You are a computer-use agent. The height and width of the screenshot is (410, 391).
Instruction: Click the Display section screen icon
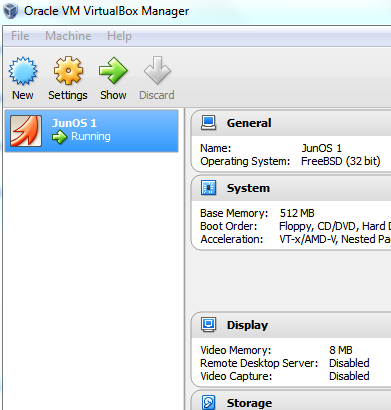point(209,324)
